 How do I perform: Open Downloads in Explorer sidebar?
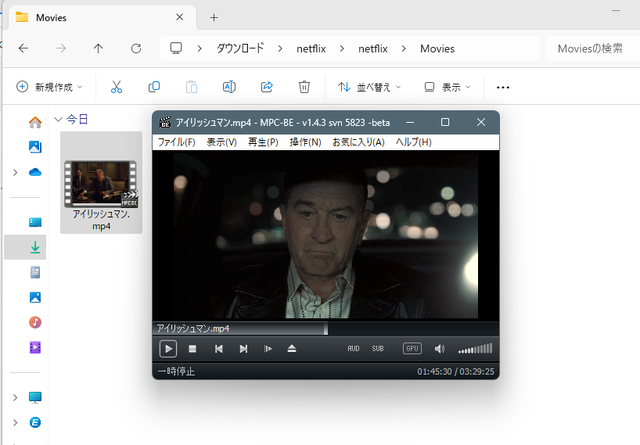coord(35,247)
